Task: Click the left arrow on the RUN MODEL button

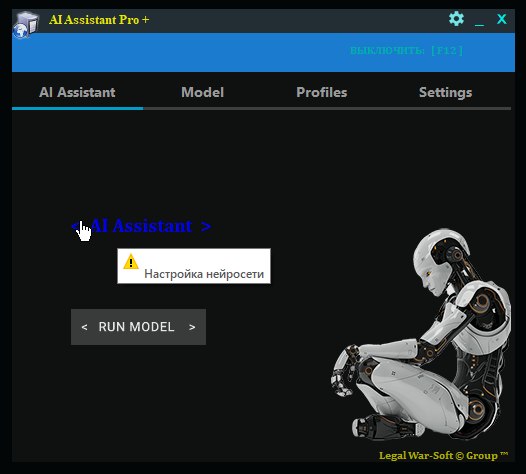Action: 84,327
